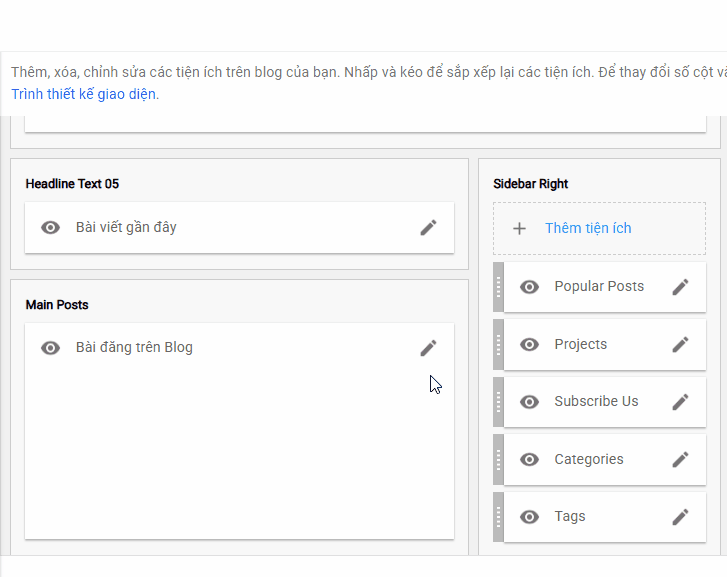Image resolution: width=727 pixels, height=577 pixels.
Task: Edit the Tags widget
Action: coord(680,517)
